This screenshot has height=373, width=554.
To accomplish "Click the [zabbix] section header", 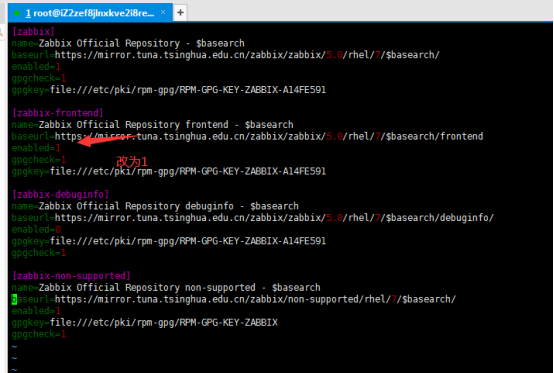I will point(33,31).
